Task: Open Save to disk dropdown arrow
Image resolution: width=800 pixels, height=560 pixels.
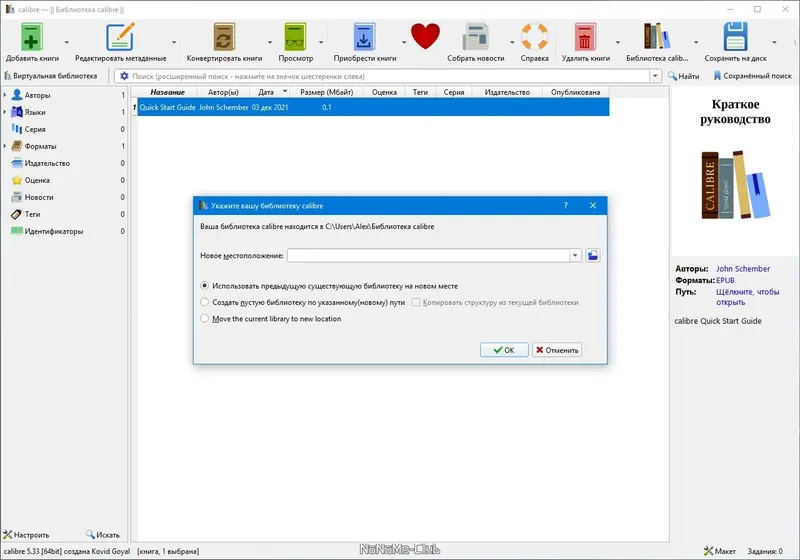Action: 774,42
